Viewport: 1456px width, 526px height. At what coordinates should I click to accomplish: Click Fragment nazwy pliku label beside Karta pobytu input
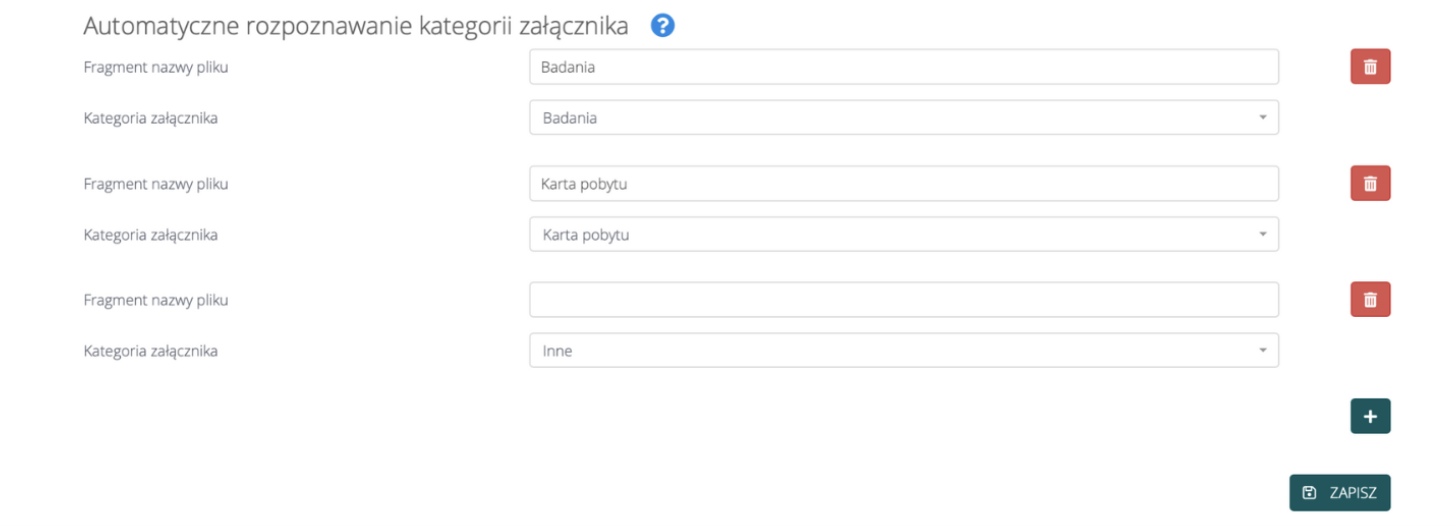pos(156,183)
